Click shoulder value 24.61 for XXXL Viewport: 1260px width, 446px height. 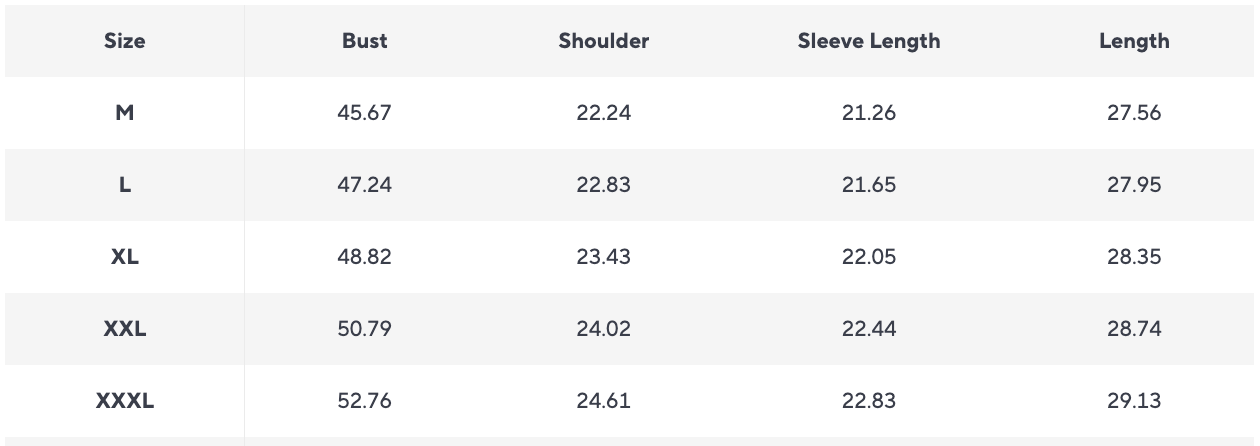[604, 401]
